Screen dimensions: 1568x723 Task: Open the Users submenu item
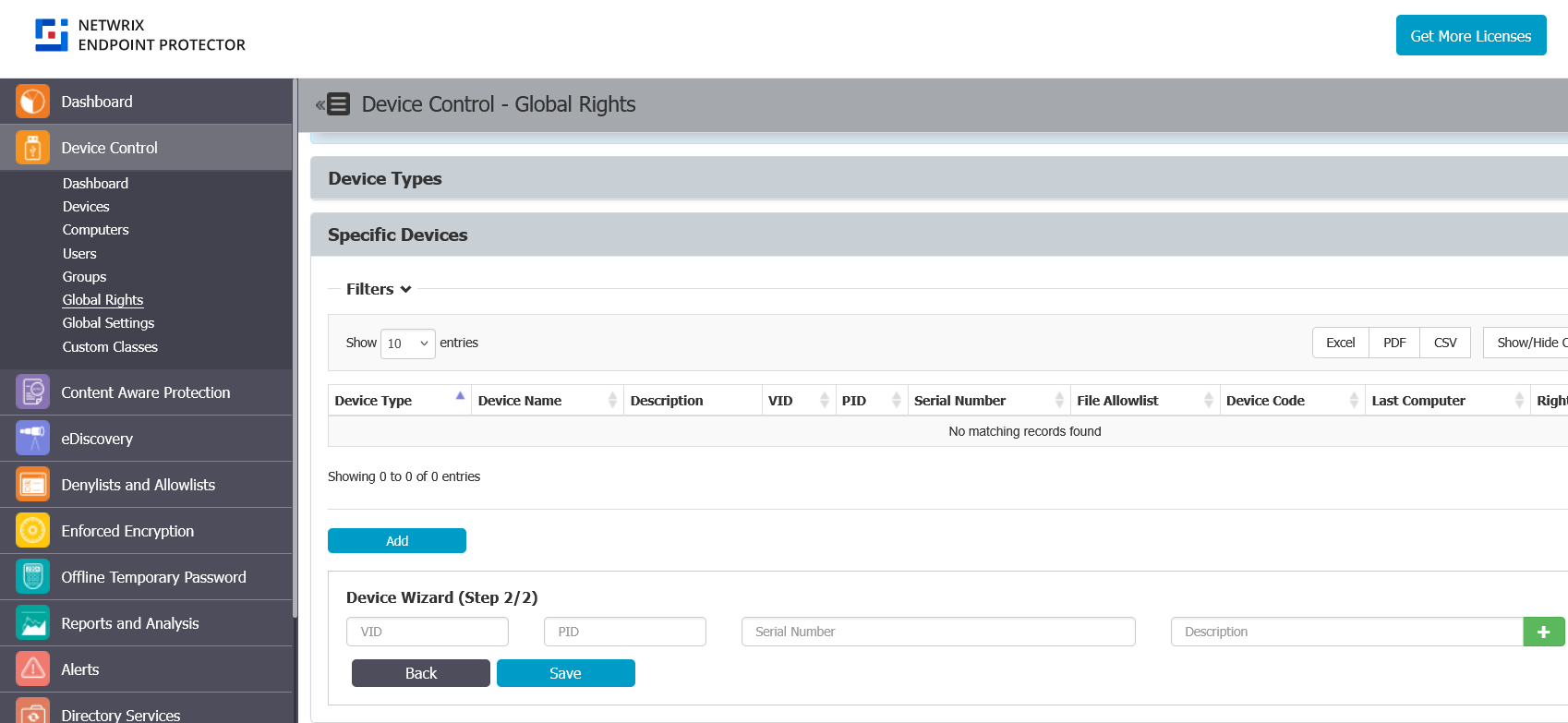point(79,254)
